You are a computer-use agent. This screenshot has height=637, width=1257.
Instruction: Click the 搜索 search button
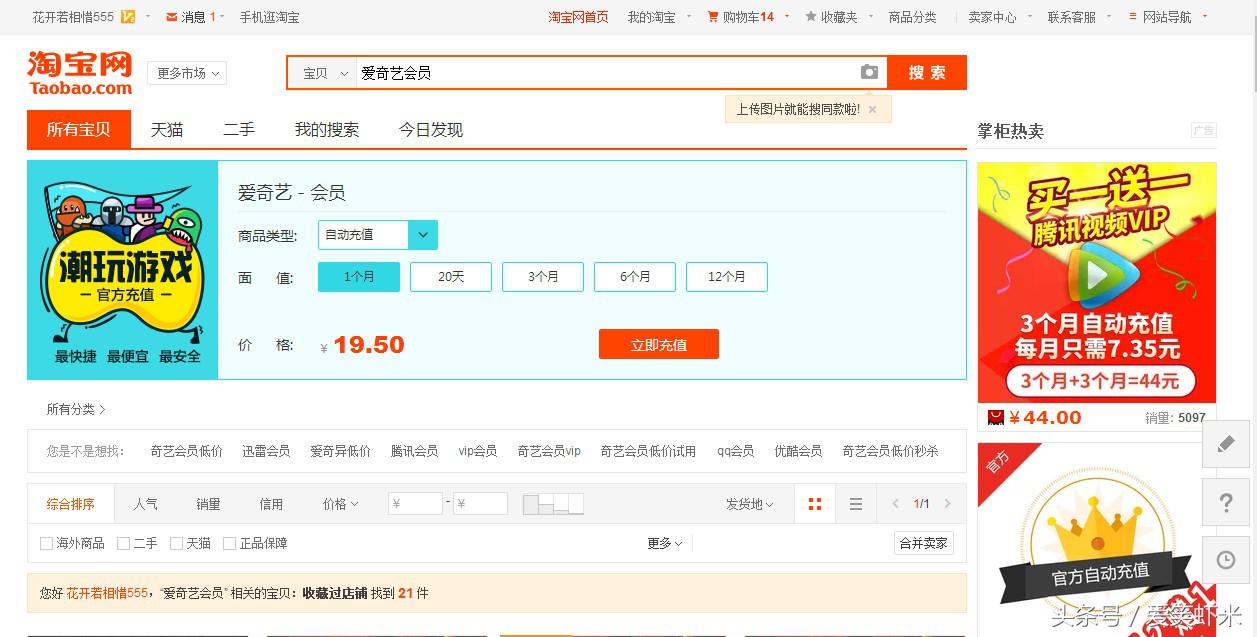[x=925, y=71]
